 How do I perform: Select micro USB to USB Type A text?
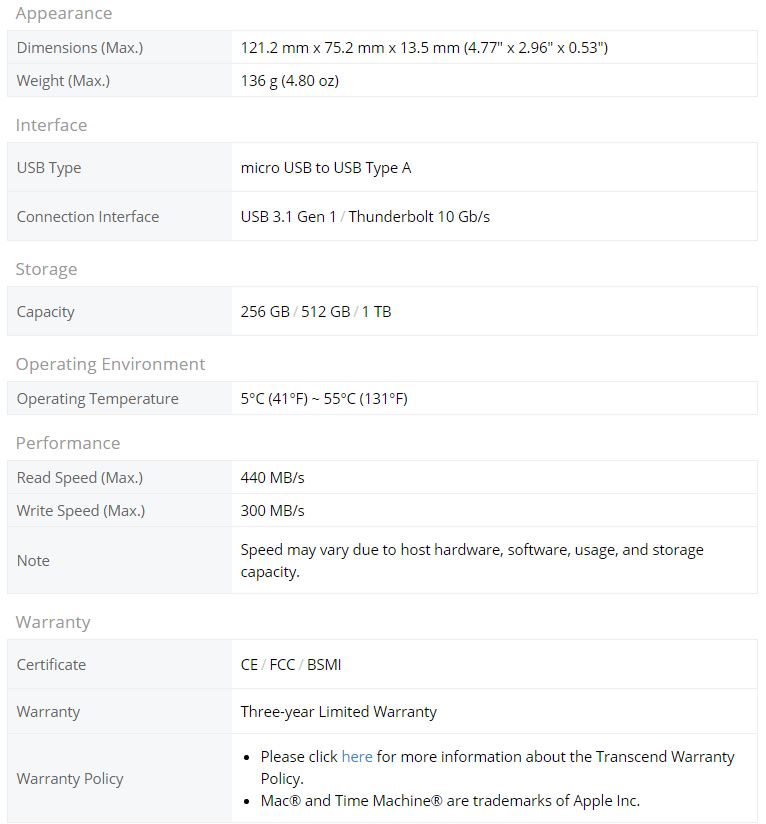point(326,168)
